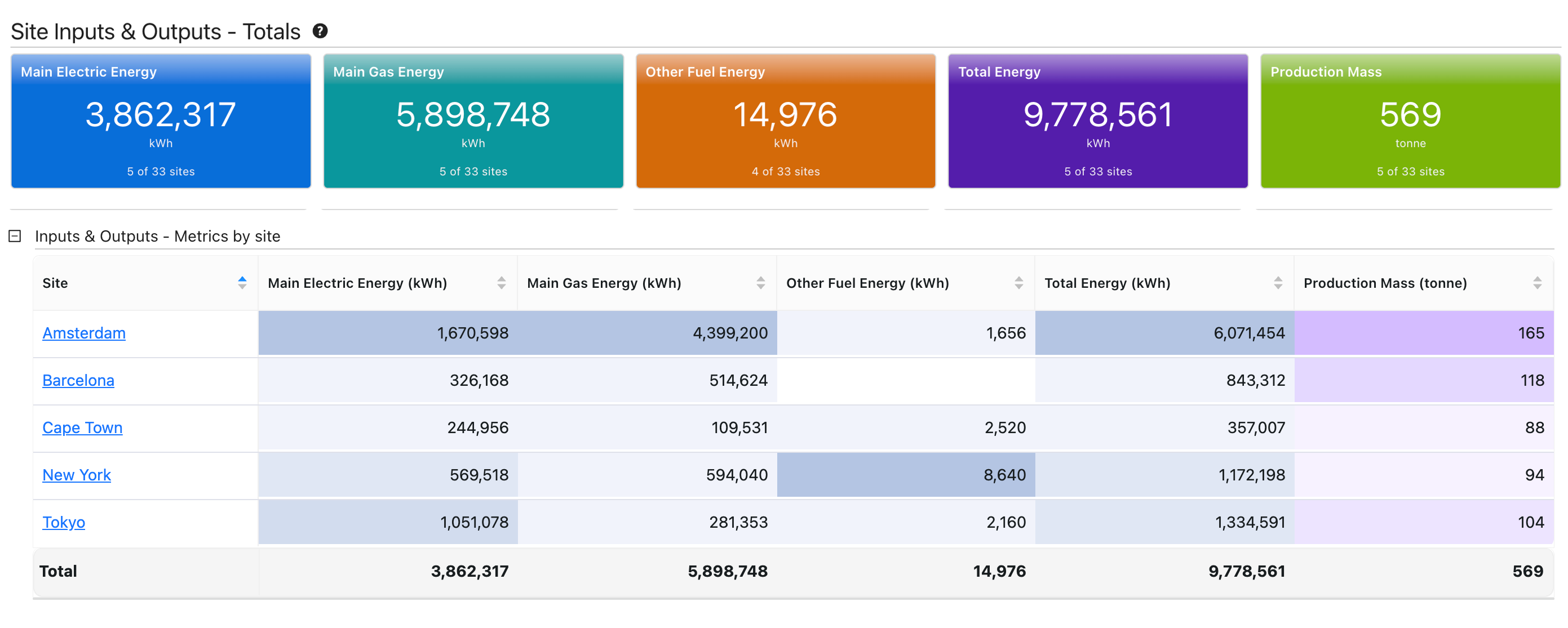This screenshot has height=628, width=1568.
Task: Open the Amsterdam site link
Action: [x=84, y=333]
